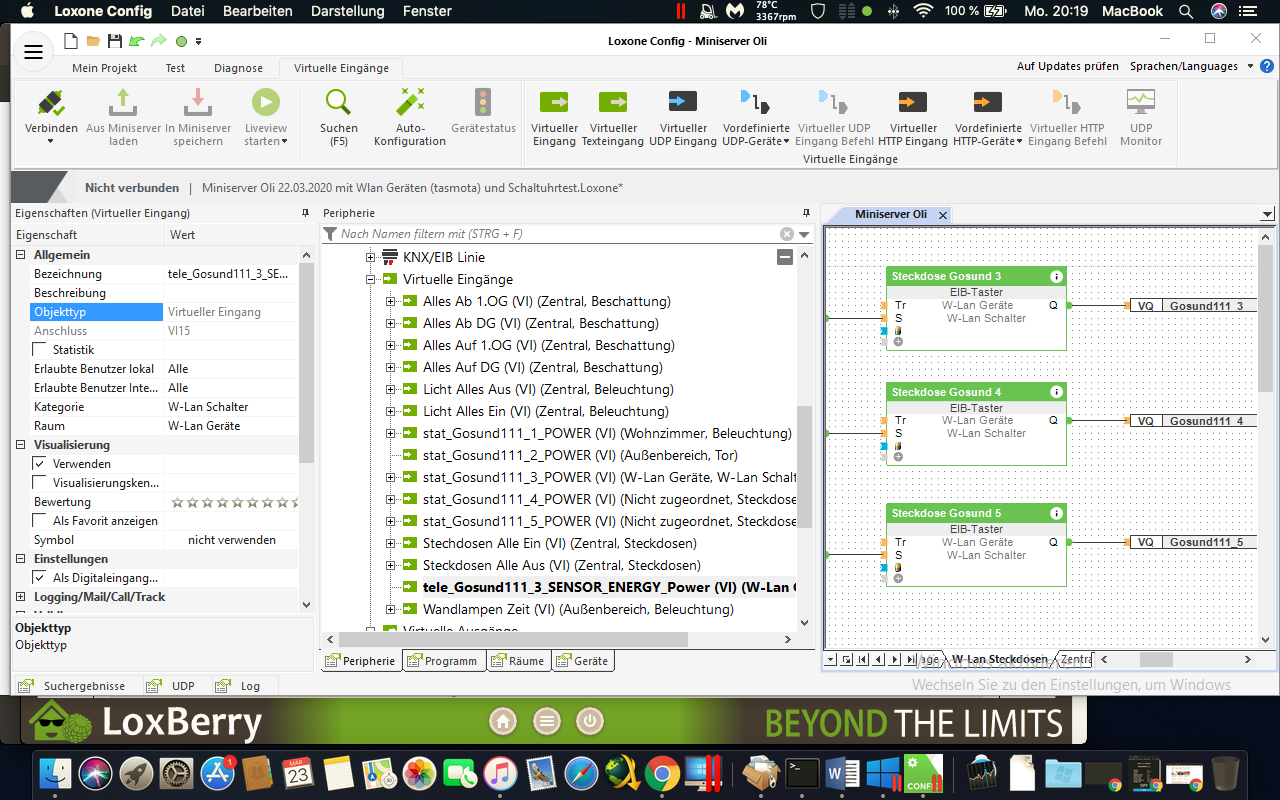Screen dimensions: 1280x800
Task: Enable the Statistik checkbox
Action: 40,350
